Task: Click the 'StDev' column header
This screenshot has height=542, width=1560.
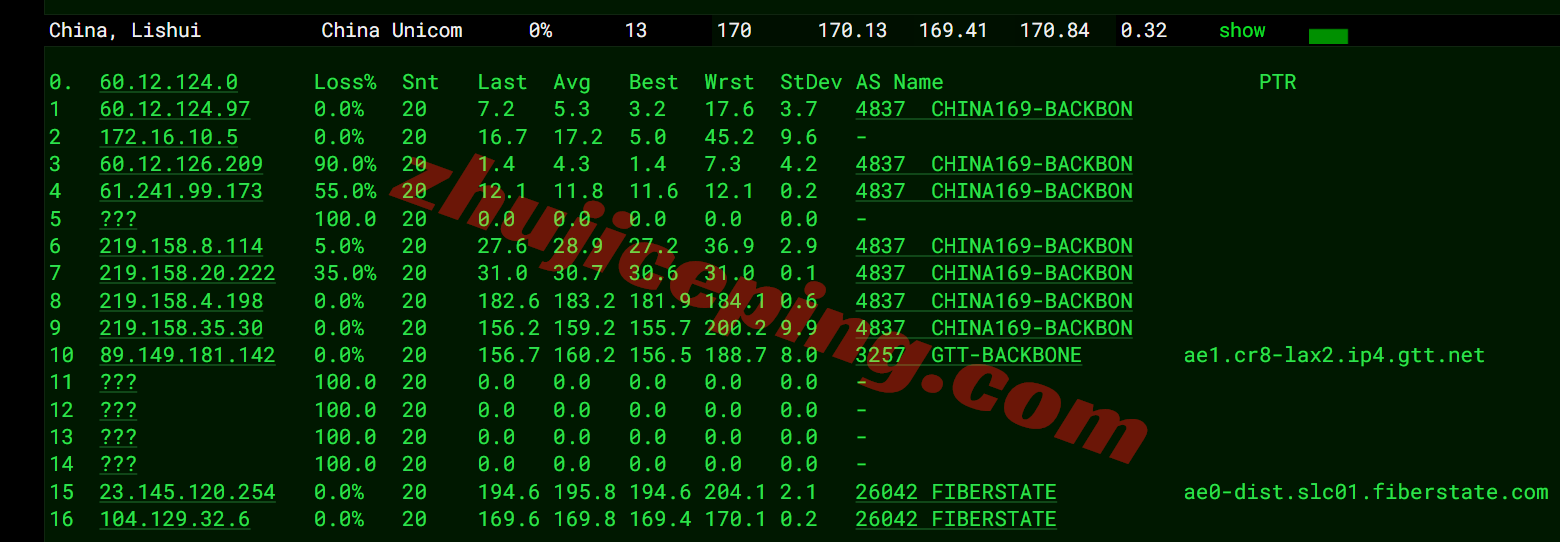Action: pos(811,82)
